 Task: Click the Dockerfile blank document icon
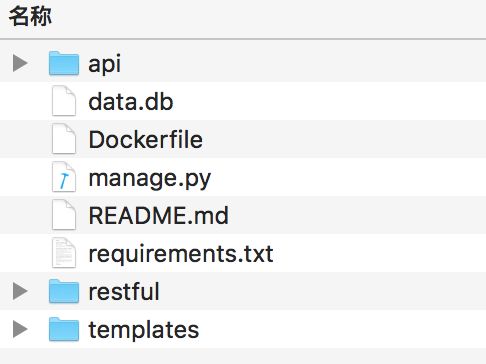(64, 139)
